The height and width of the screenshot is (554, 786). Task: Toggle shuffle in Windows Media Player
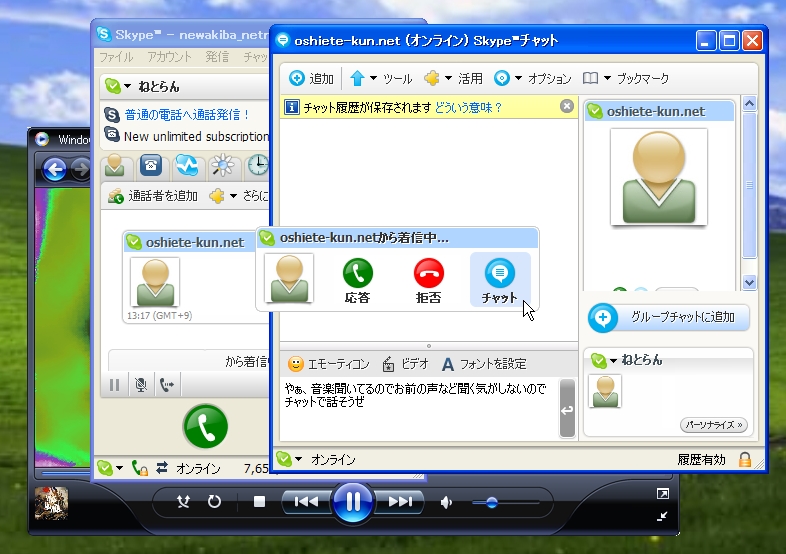[x=183, y=501]
